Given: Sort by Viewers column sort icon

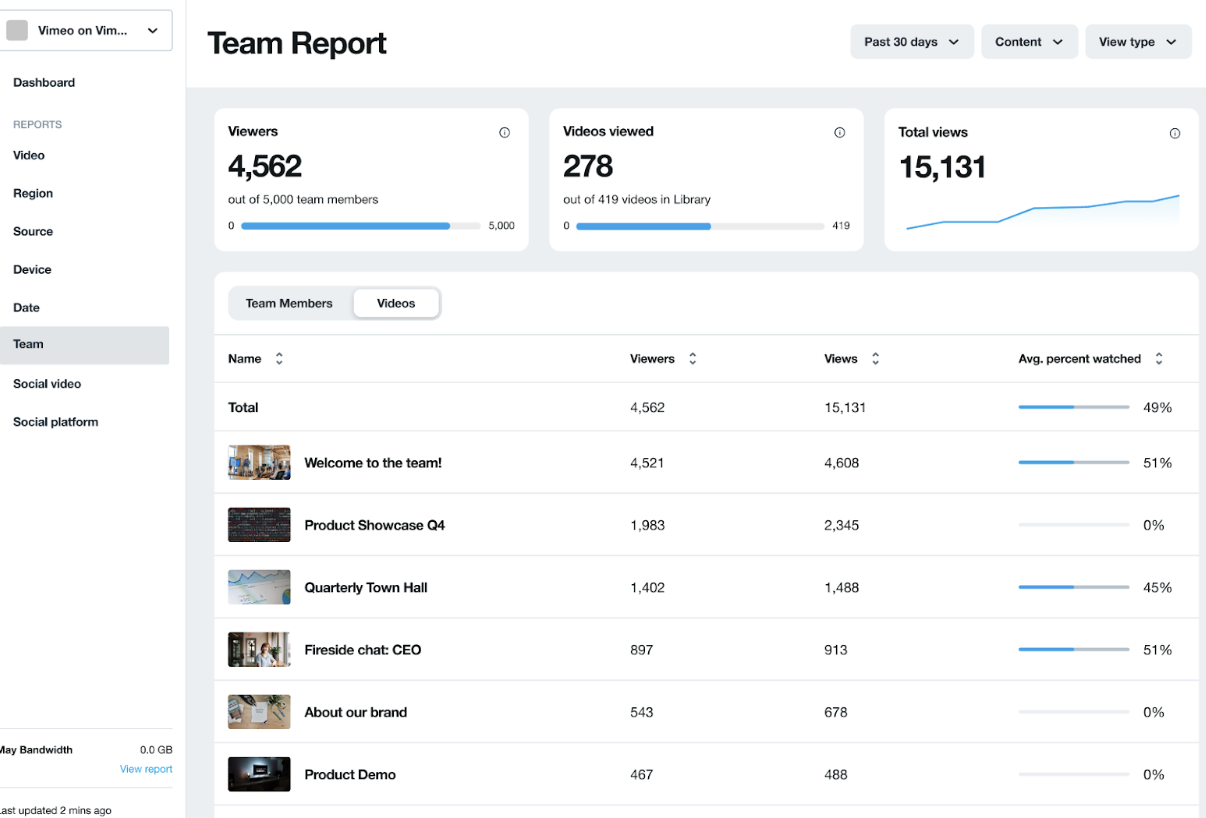Looking at the screenshot, I should 693,359.
